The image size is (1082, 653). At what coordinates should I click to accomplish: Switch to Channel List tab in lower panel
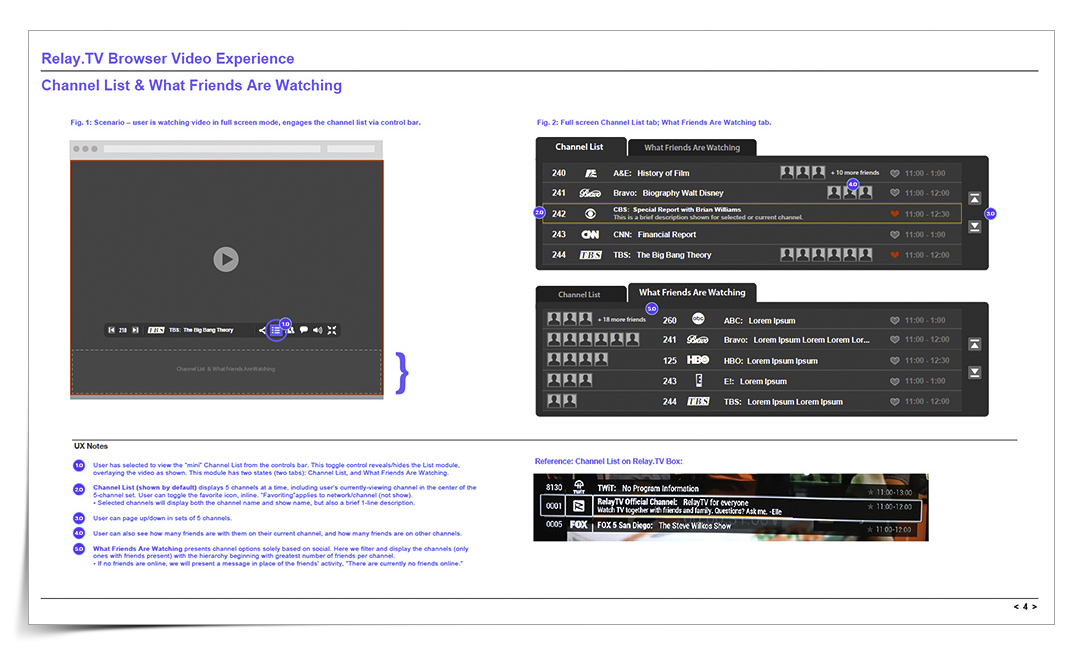tap(580, 294)
